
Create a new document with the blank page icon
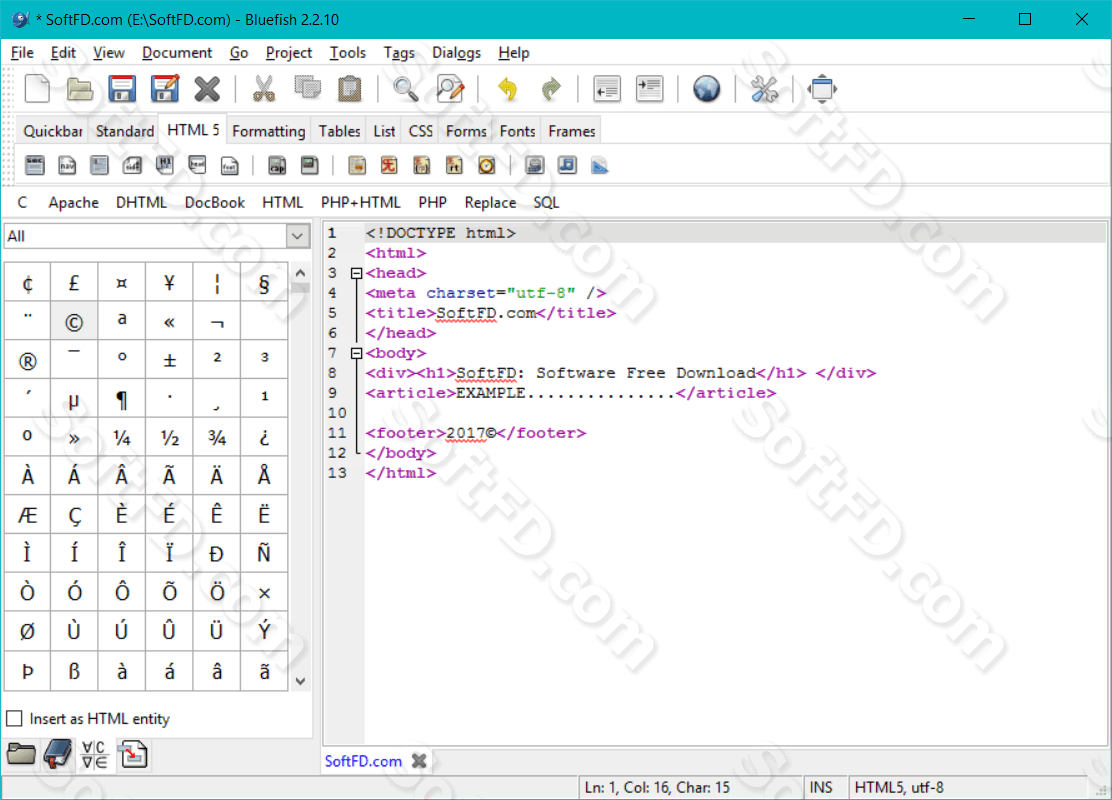[37, 89]
